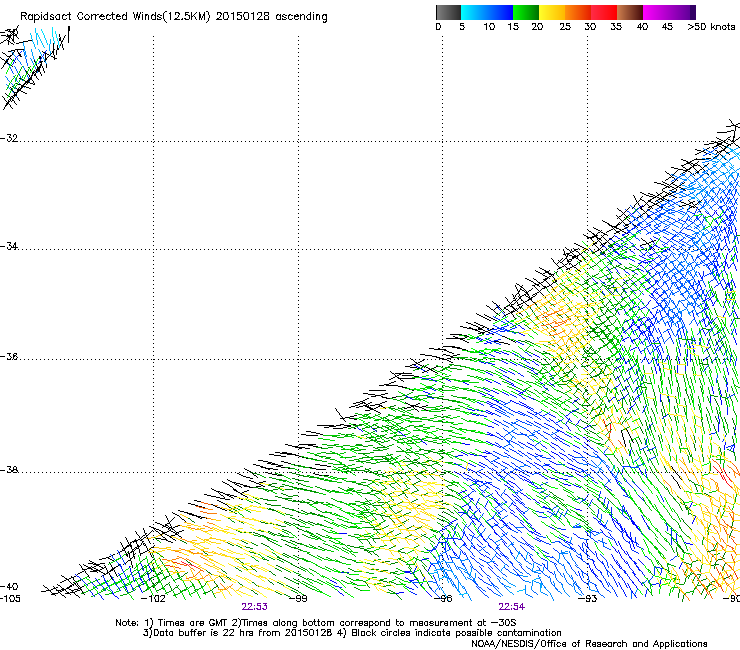Click the latitude label '-36'
Image resolution: width=740 pixels, height=650 pixels.
[9, 356]
